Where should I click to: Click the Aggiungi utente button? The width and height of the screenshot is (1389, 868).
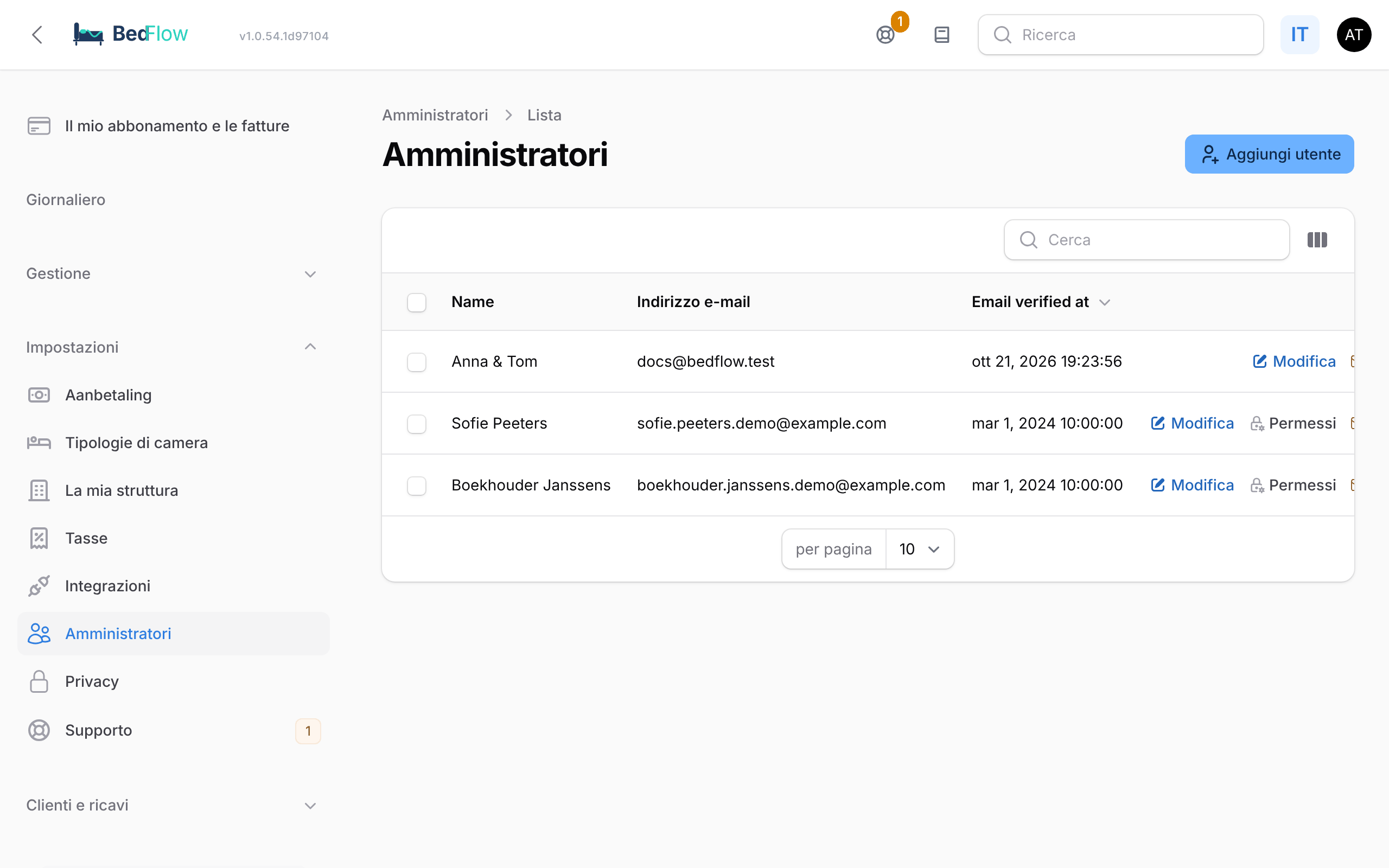1269,154
